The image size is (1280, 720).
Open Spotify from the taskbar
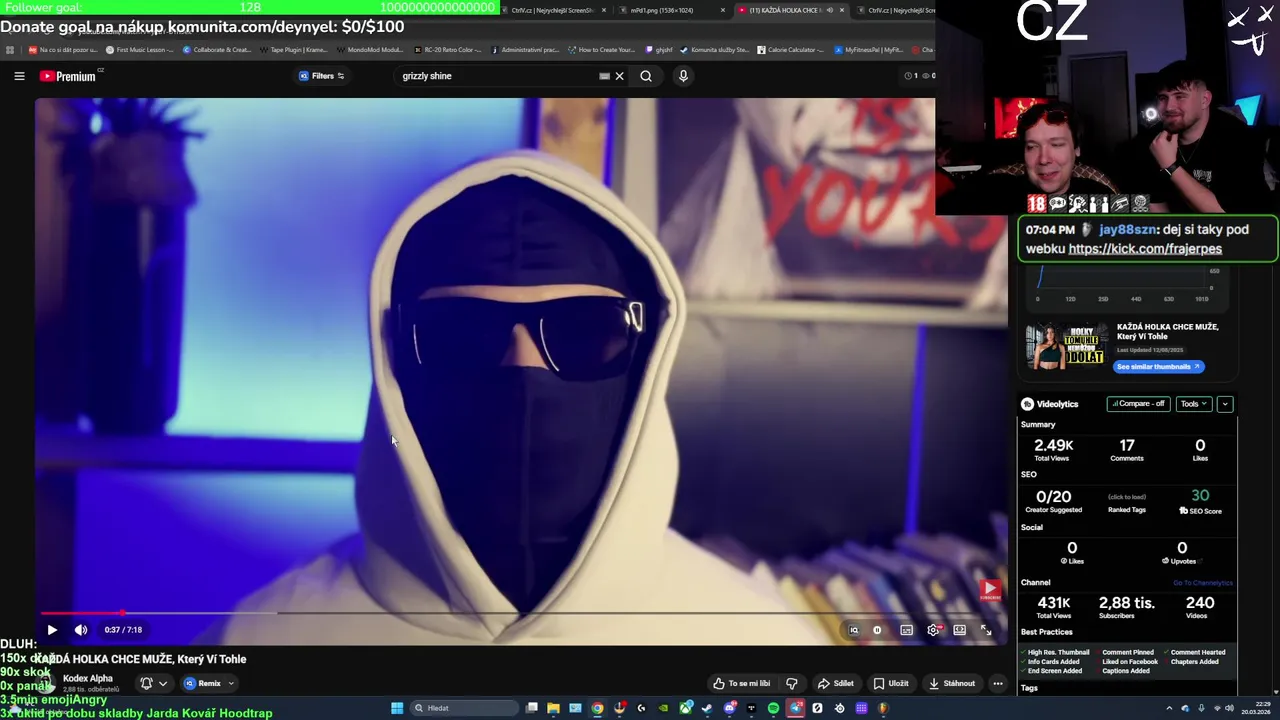click(773, 708)
